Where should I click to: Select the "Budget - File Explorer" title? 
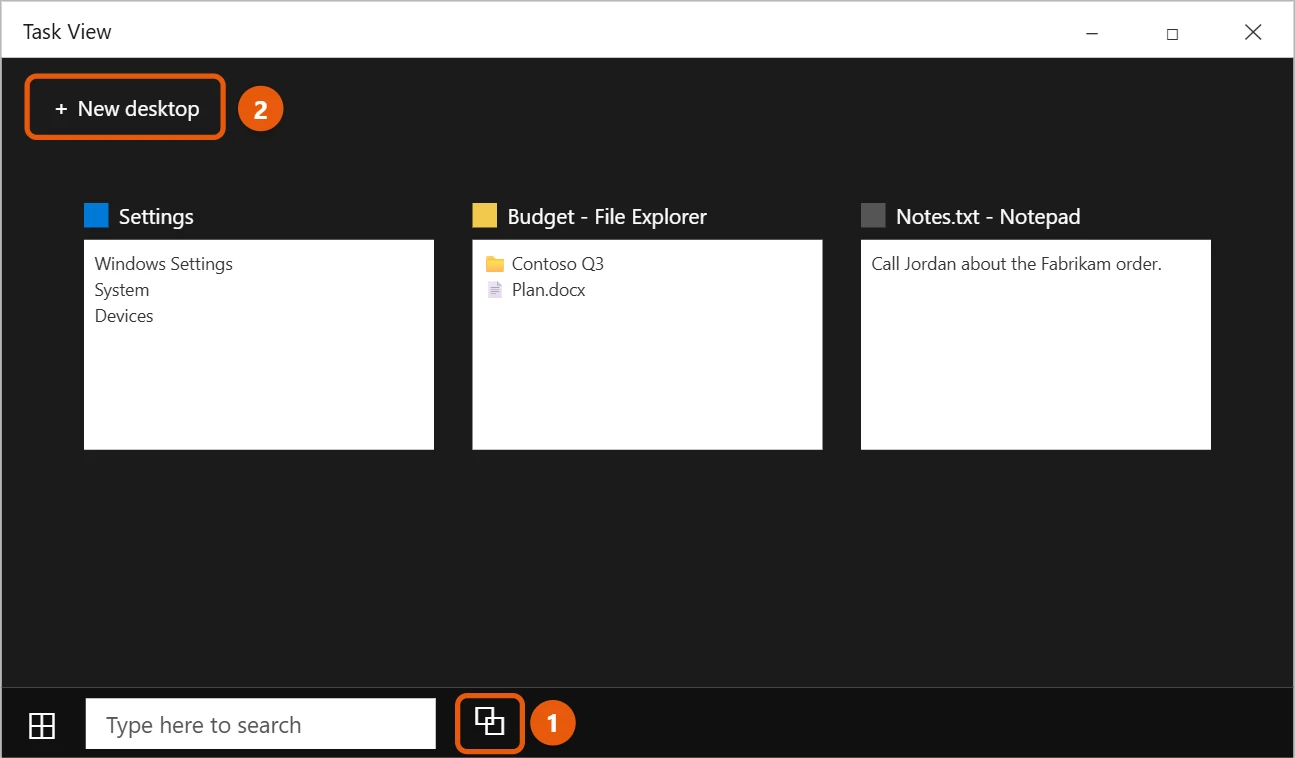[607, 217]
